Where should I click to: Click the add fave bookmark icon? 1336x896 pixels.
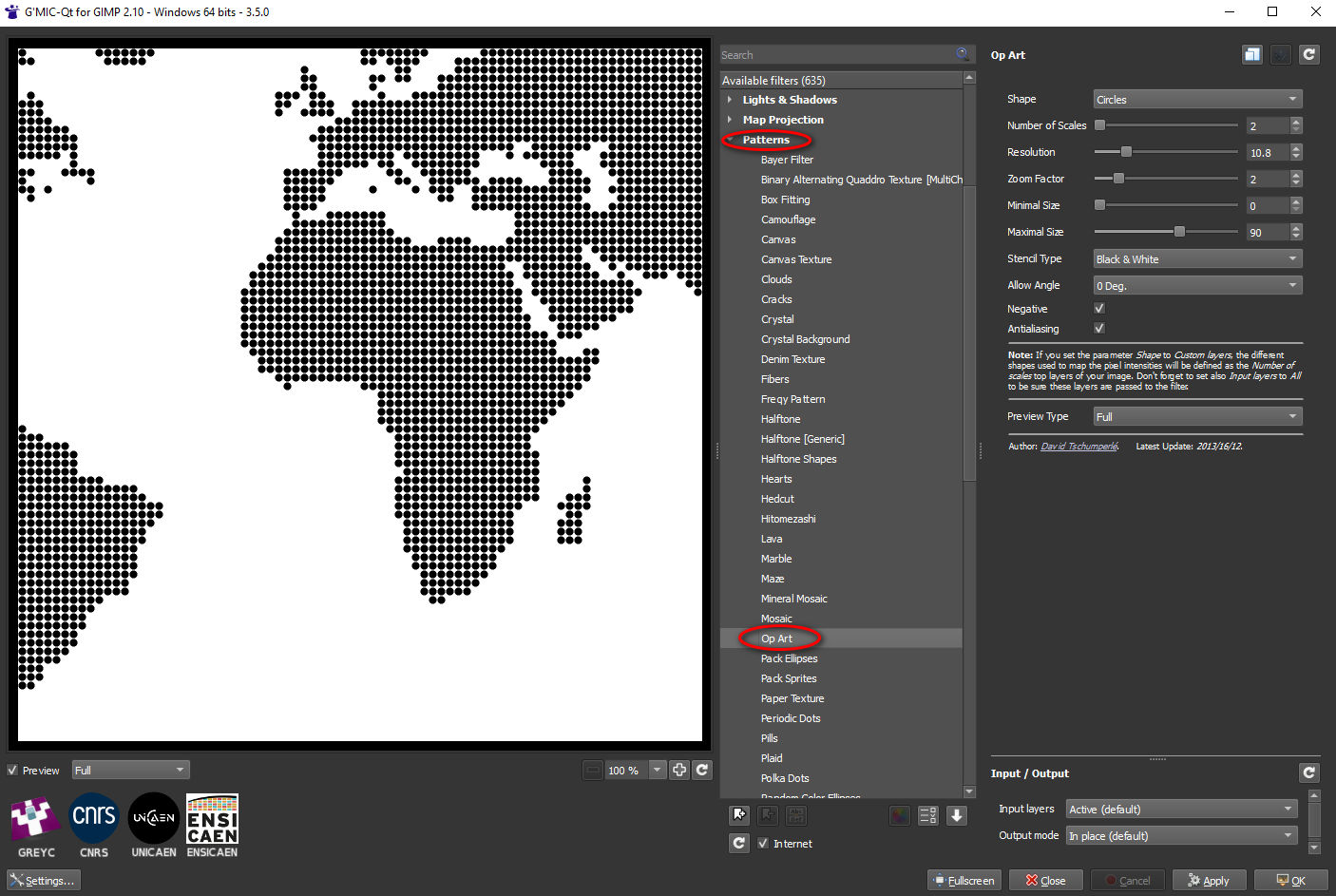coord(739,815)
